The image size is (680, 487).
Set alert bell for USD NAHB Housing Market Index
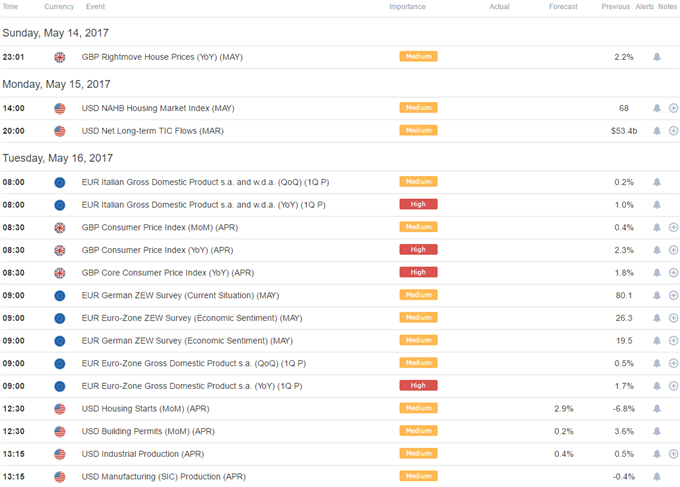(657, 108)
